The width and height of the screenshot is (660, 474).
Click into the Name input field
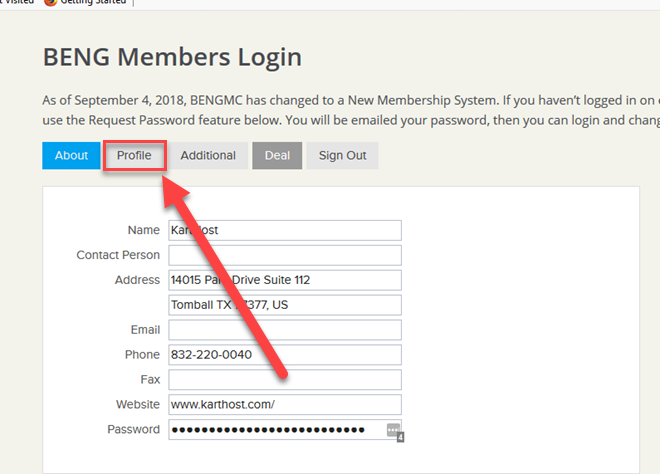click(285, 230)
